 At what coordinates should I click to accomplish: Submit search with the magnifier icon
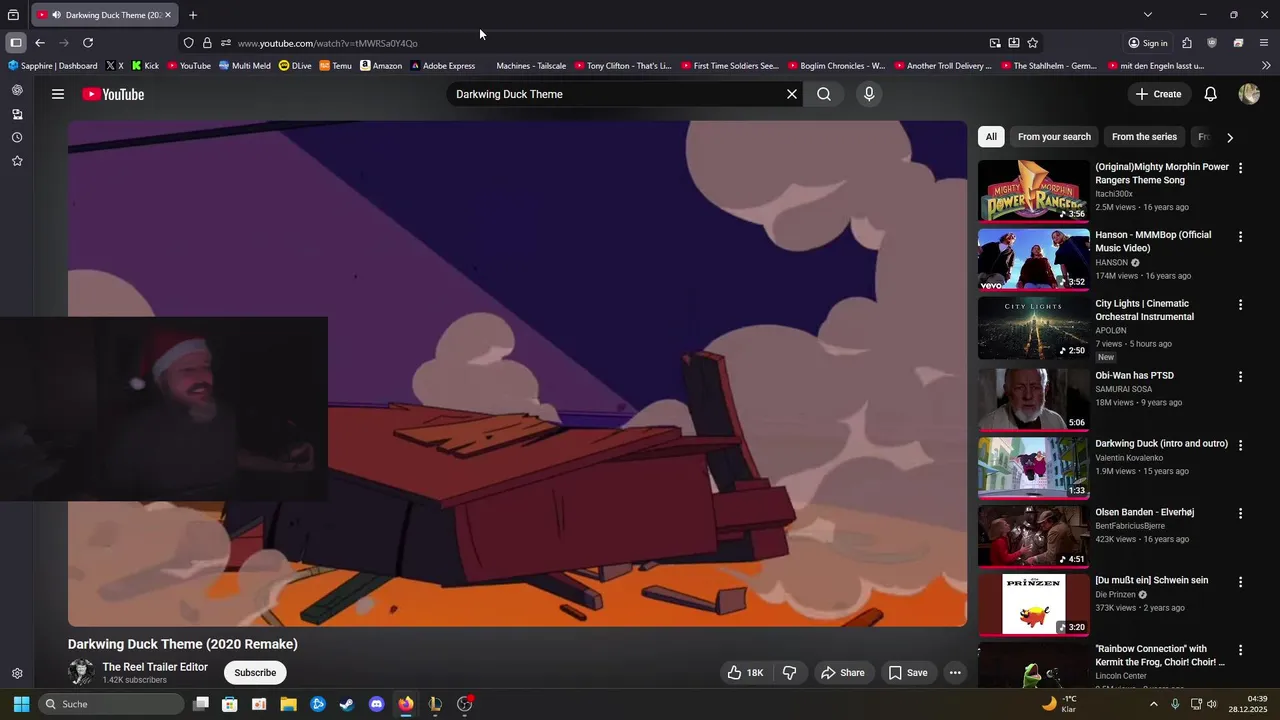(824, 94)
